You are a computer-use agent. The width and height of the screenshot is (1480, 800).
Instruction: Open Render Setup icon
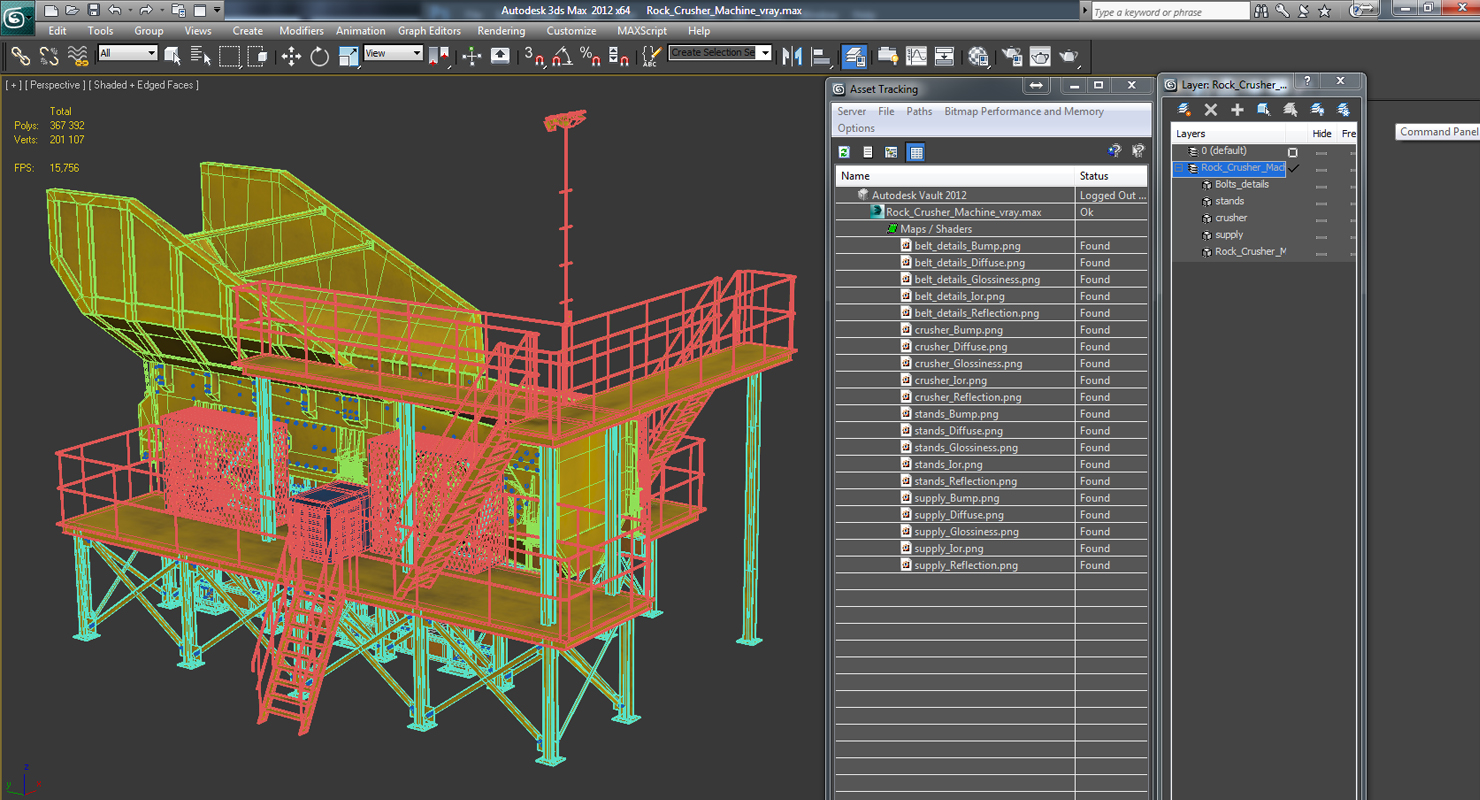[1012, 56]
